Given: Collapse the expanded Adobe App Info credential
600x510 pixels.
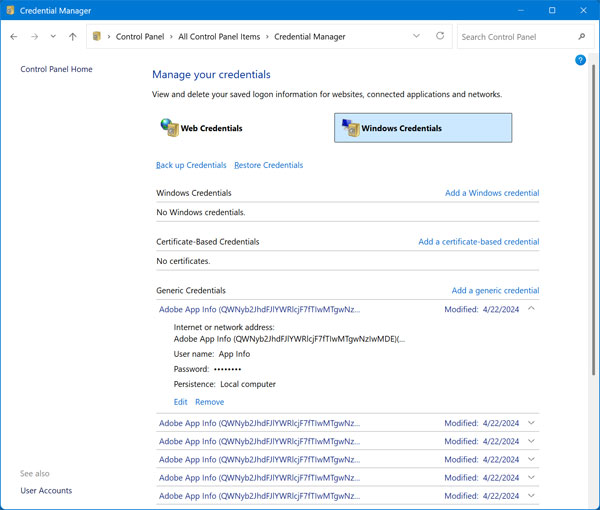Looking at the screenshot, I should [531, 308].
